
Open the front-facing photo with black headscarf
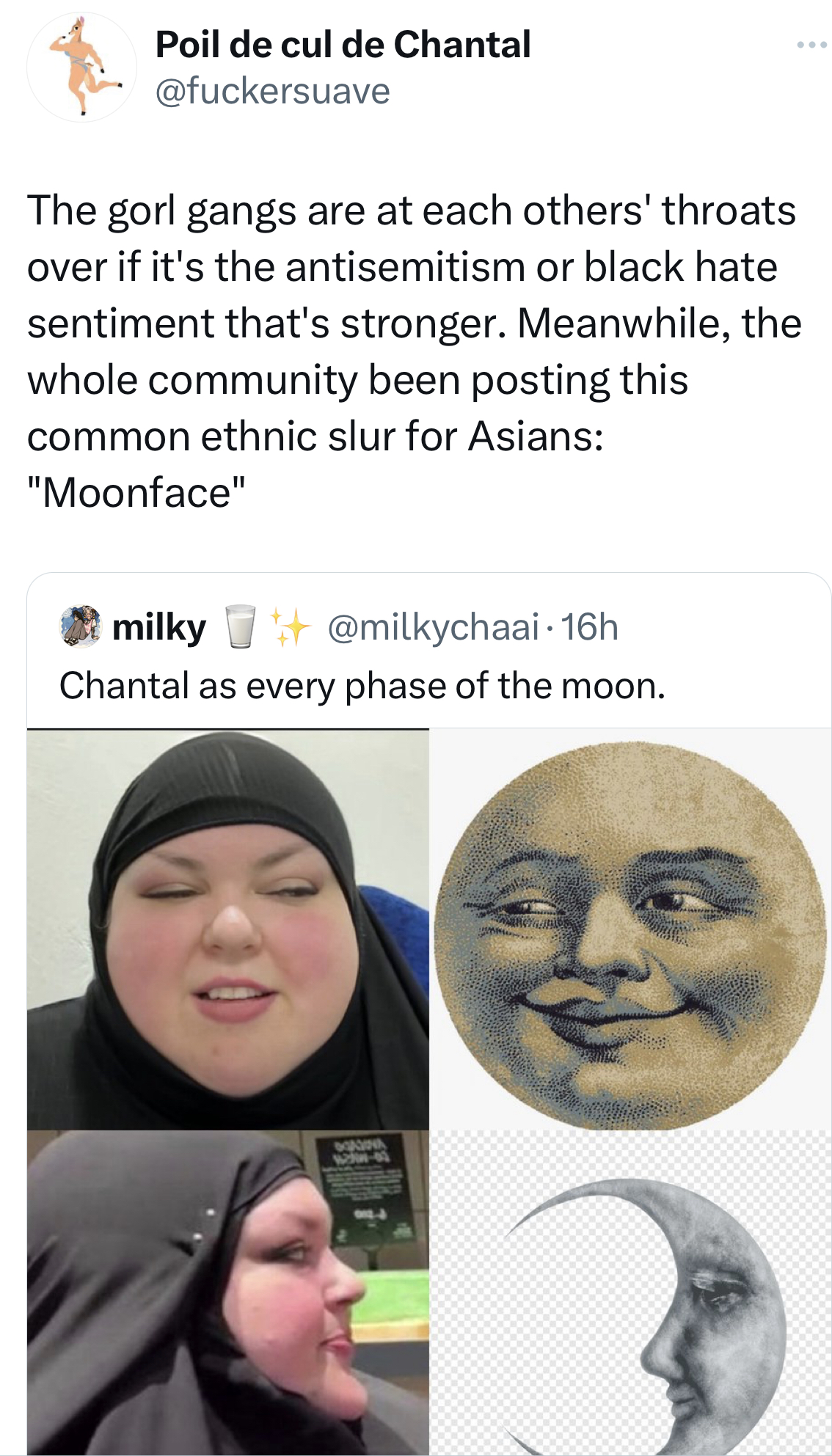(227, 929)
